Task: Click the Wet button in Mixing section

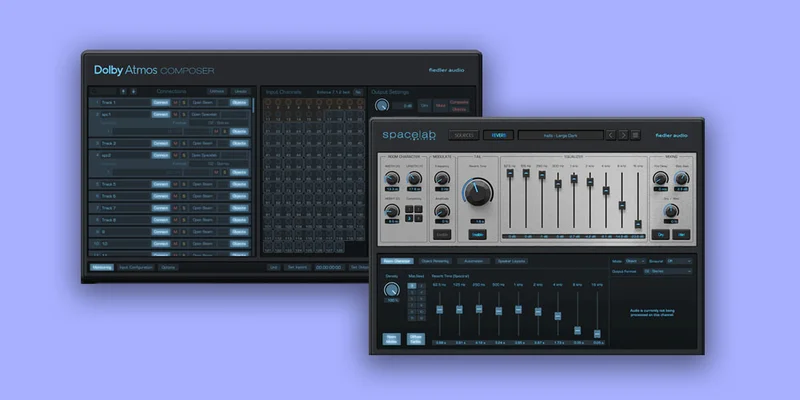Action: pos(681,235)
